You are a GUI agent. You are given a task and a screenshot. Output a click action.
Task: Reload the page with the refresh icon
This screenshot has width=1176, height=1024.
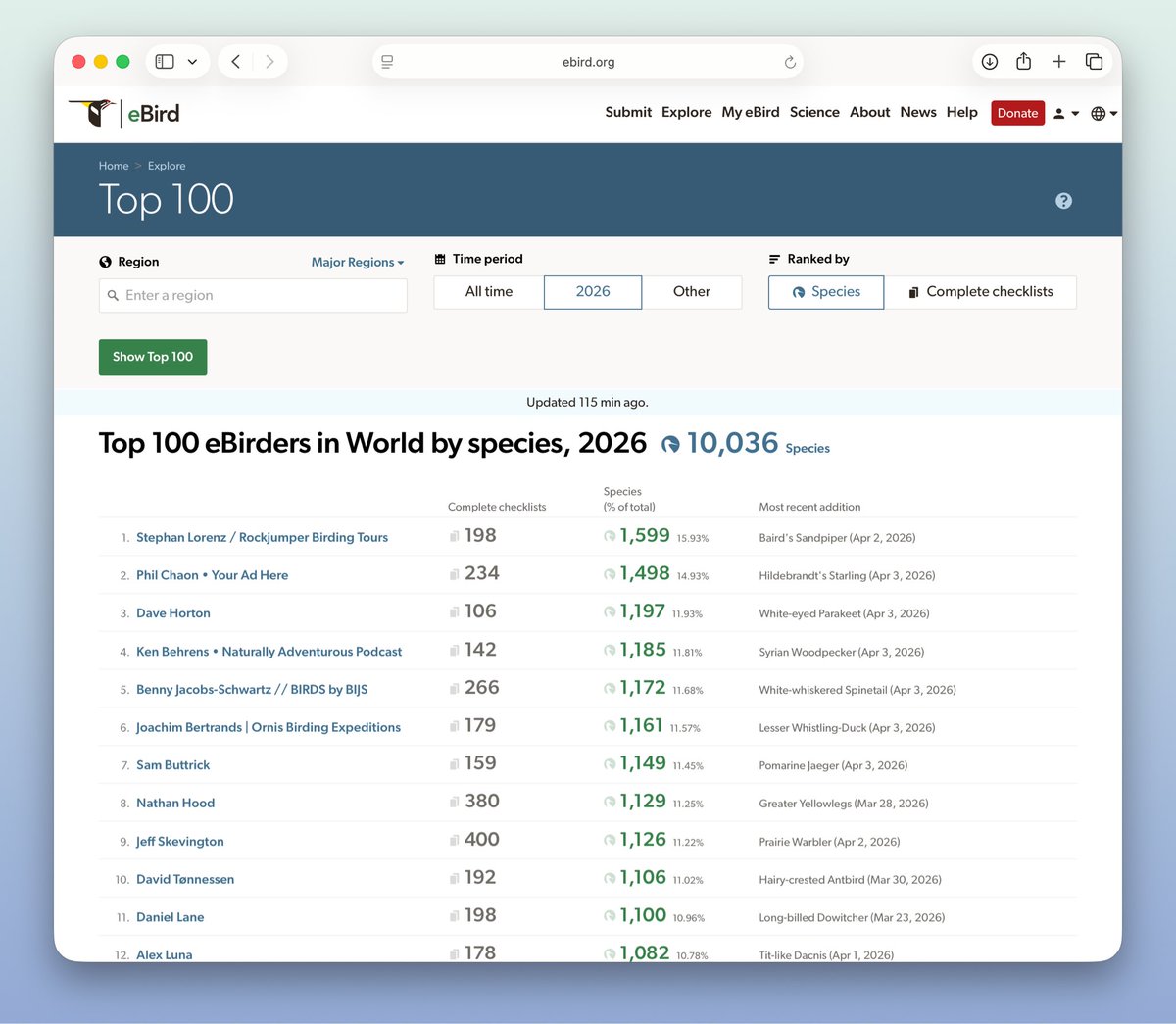(x=790, y=62)
